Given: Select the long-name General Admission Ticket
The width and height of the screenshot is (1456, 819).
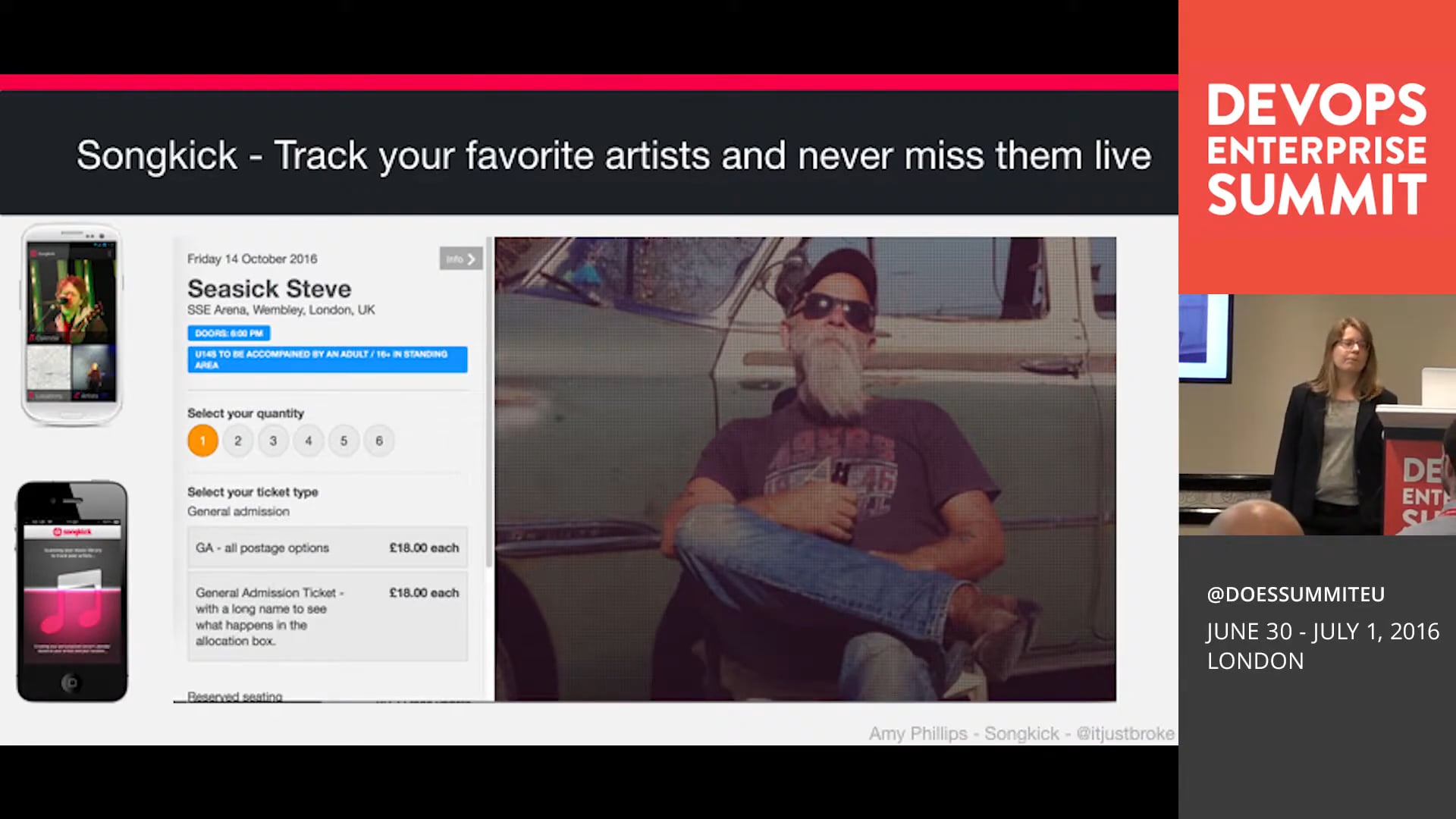Looking at the screenshot, I should click(x=328, y=617).
